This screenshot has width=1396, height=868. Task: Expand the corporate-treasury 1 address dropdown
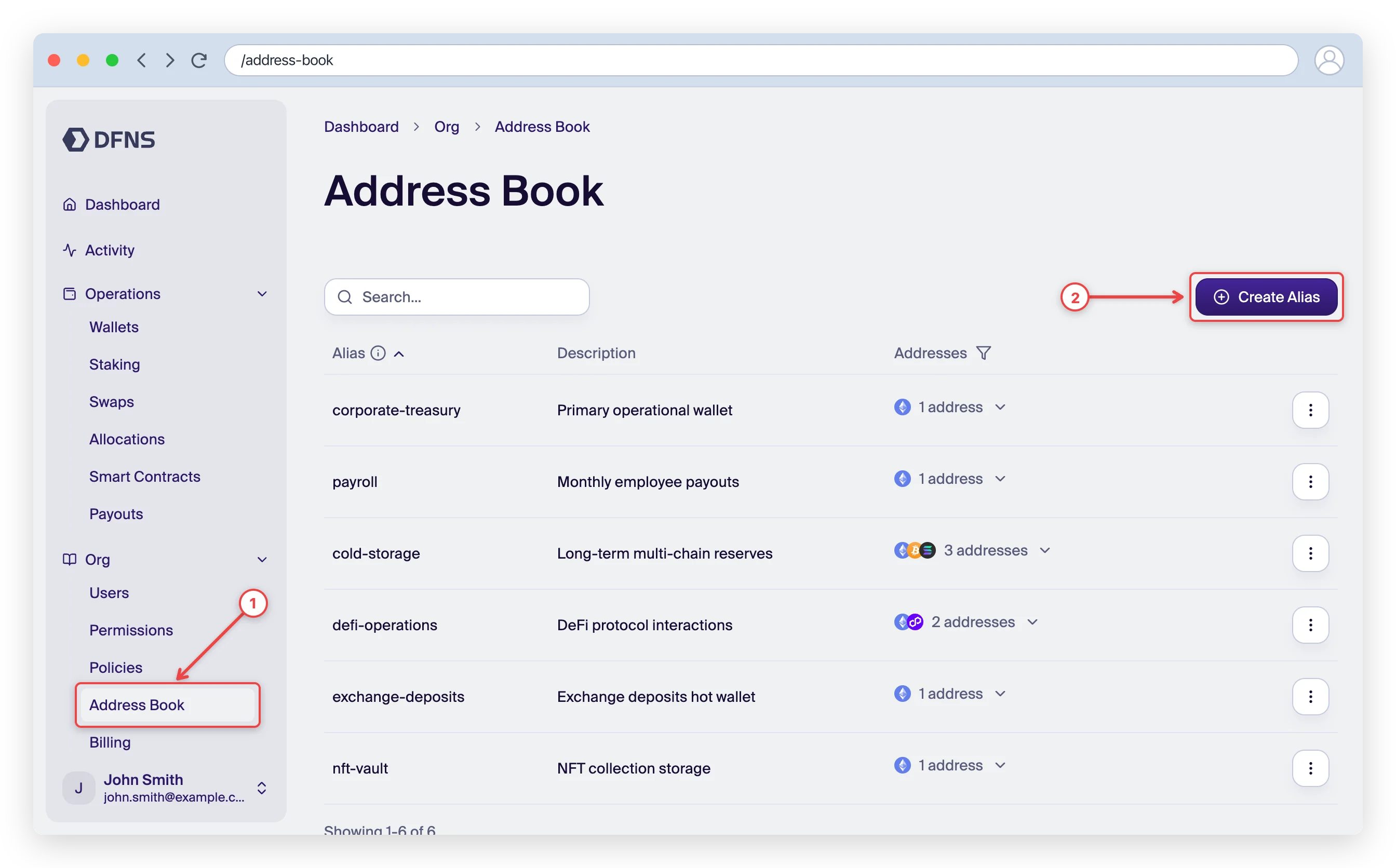click(1000, 407)
